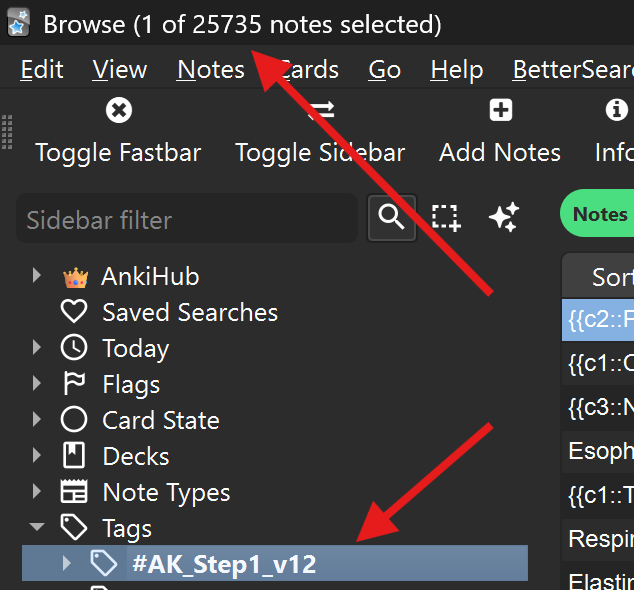Activate the sidebar selection tool icon

click(x=446, y=218)
